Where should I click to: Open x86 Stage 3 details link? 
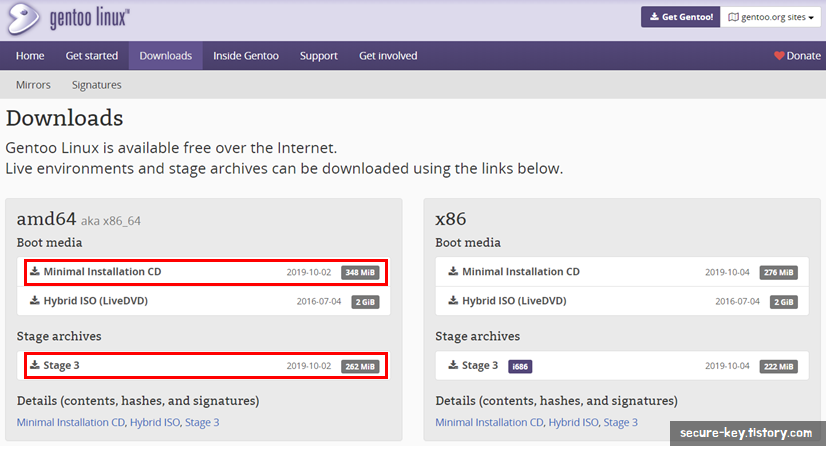621,423
